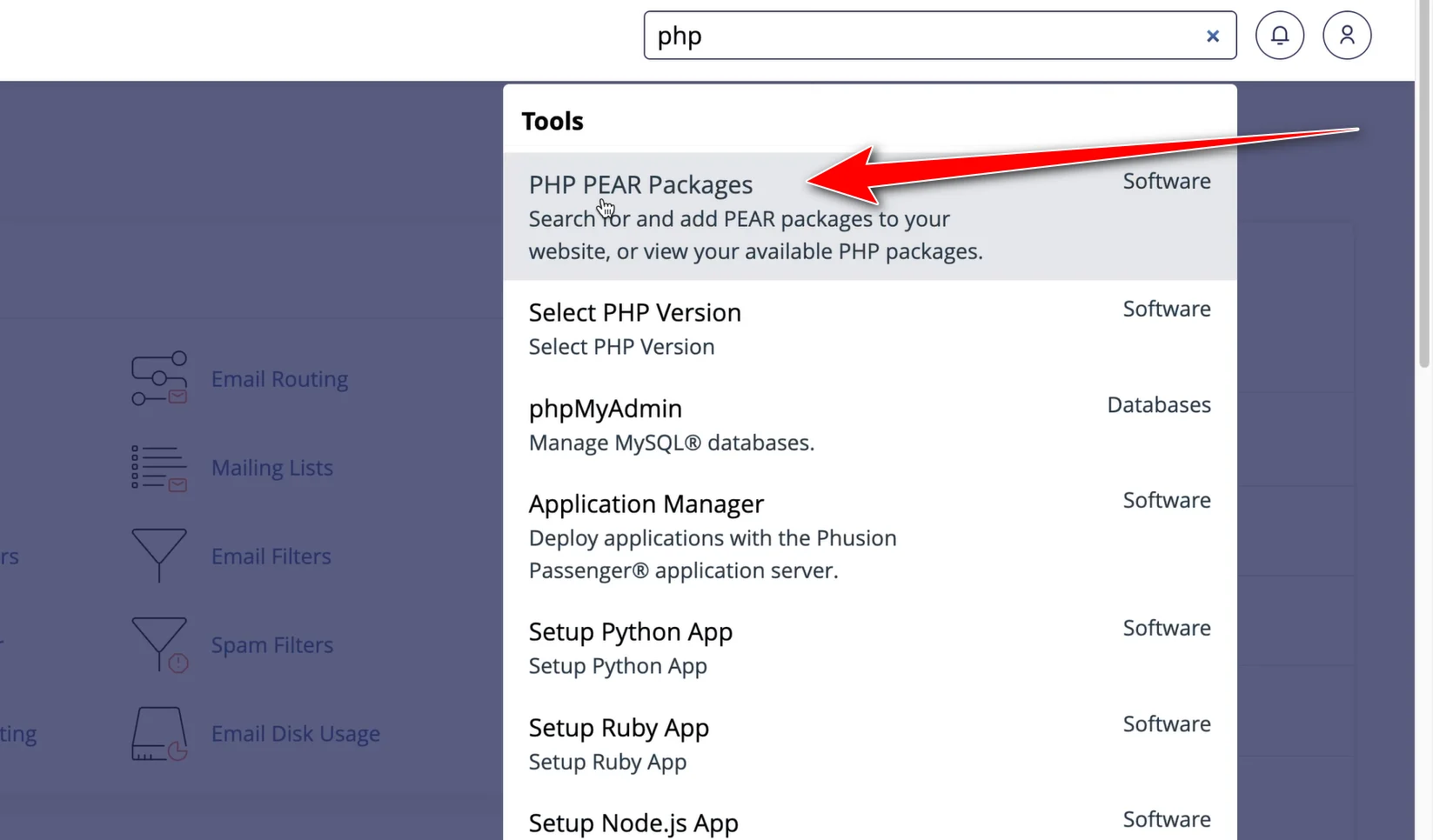Open PHP PEAR Packages

[x=640, y=184]
